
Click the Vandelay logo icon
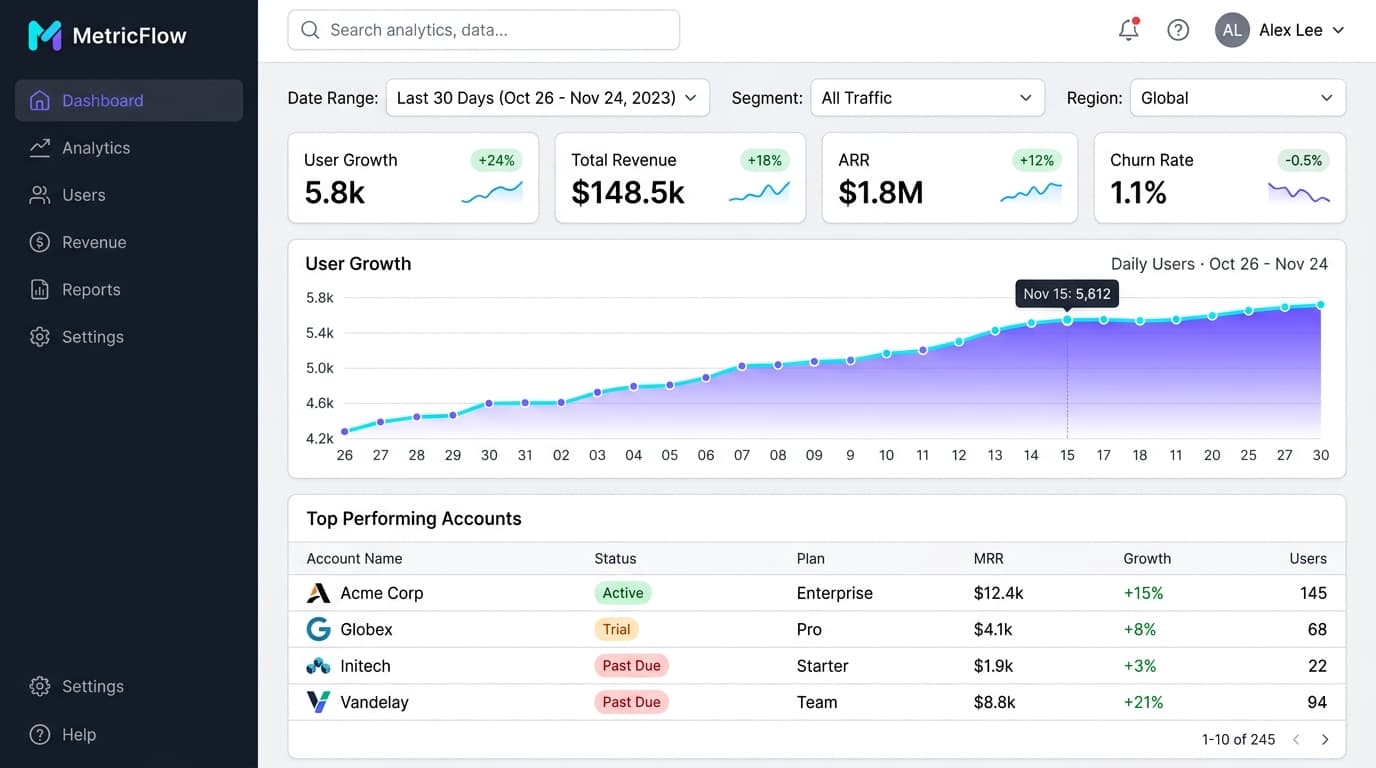318,702
